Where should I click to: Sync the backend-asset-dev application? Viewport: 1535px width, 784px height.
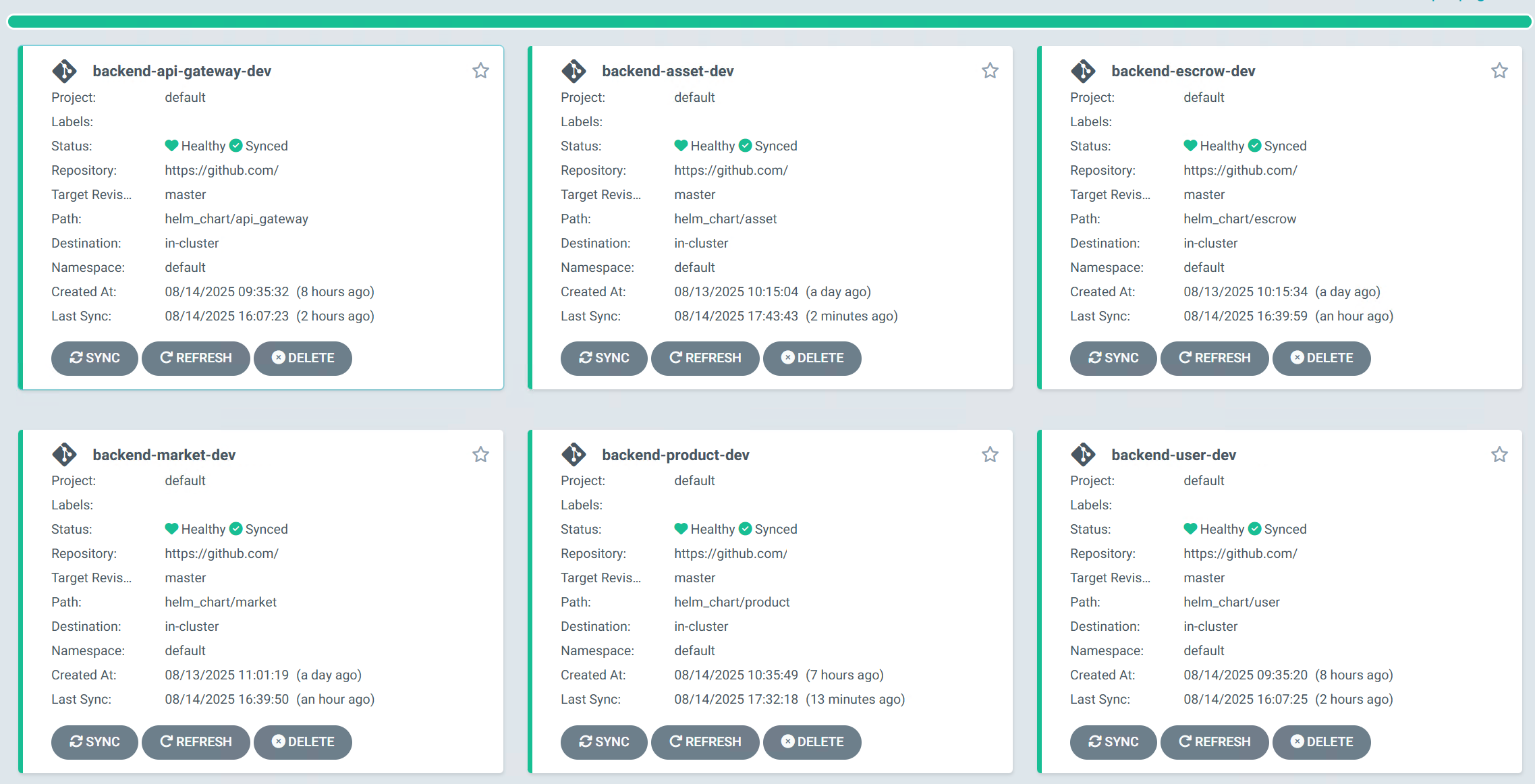click(604, 358)
